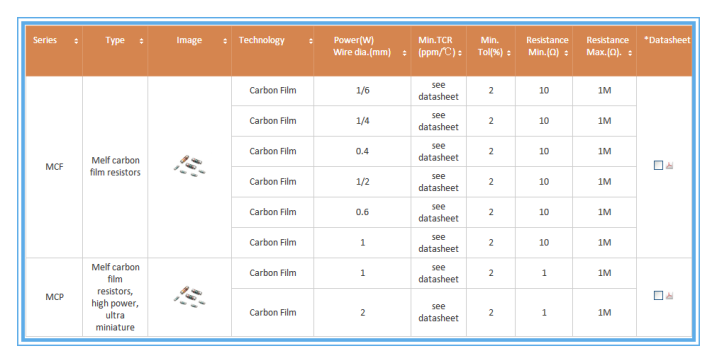Click the sort arrows in Image column
This screenshot has height=363, width=717.
click(225, 41)
